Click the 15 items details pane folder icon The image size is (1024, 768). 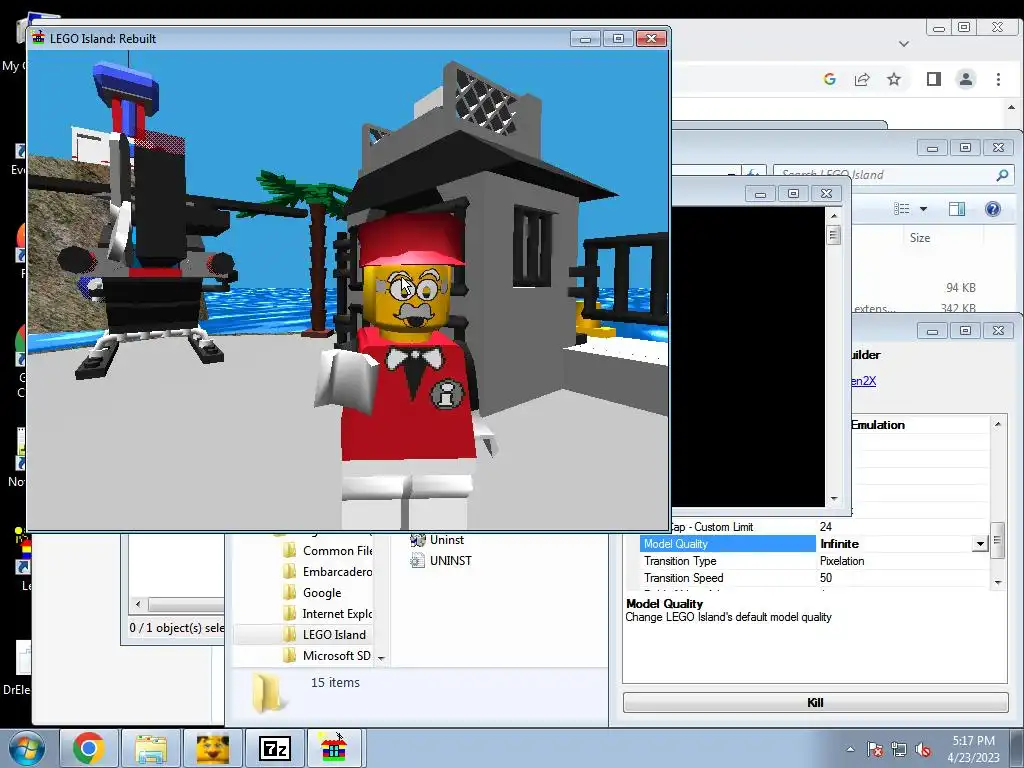point(268,692)
